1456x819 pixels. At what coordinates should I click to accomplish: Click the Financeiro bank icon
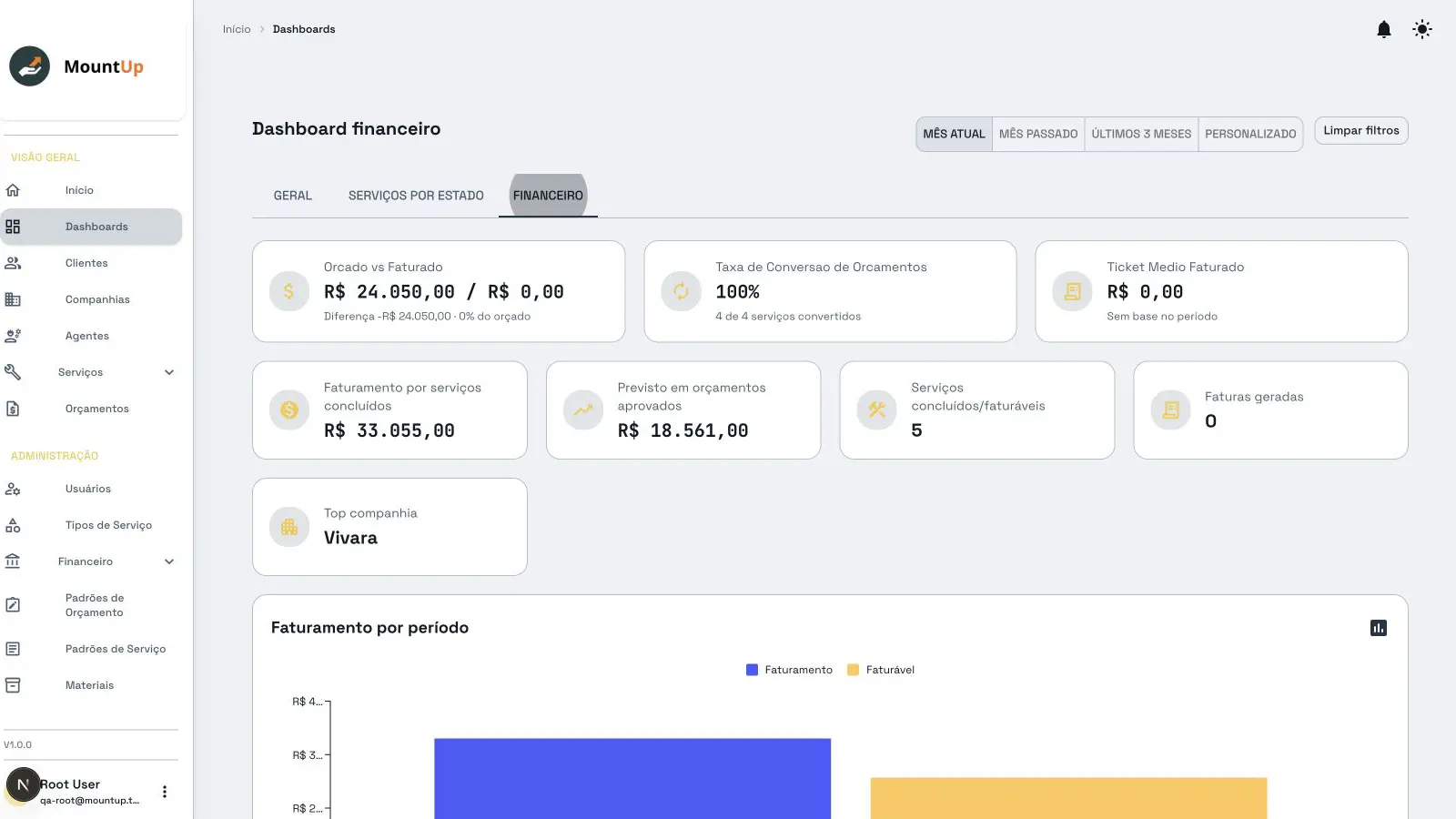[x=13, y=561]
